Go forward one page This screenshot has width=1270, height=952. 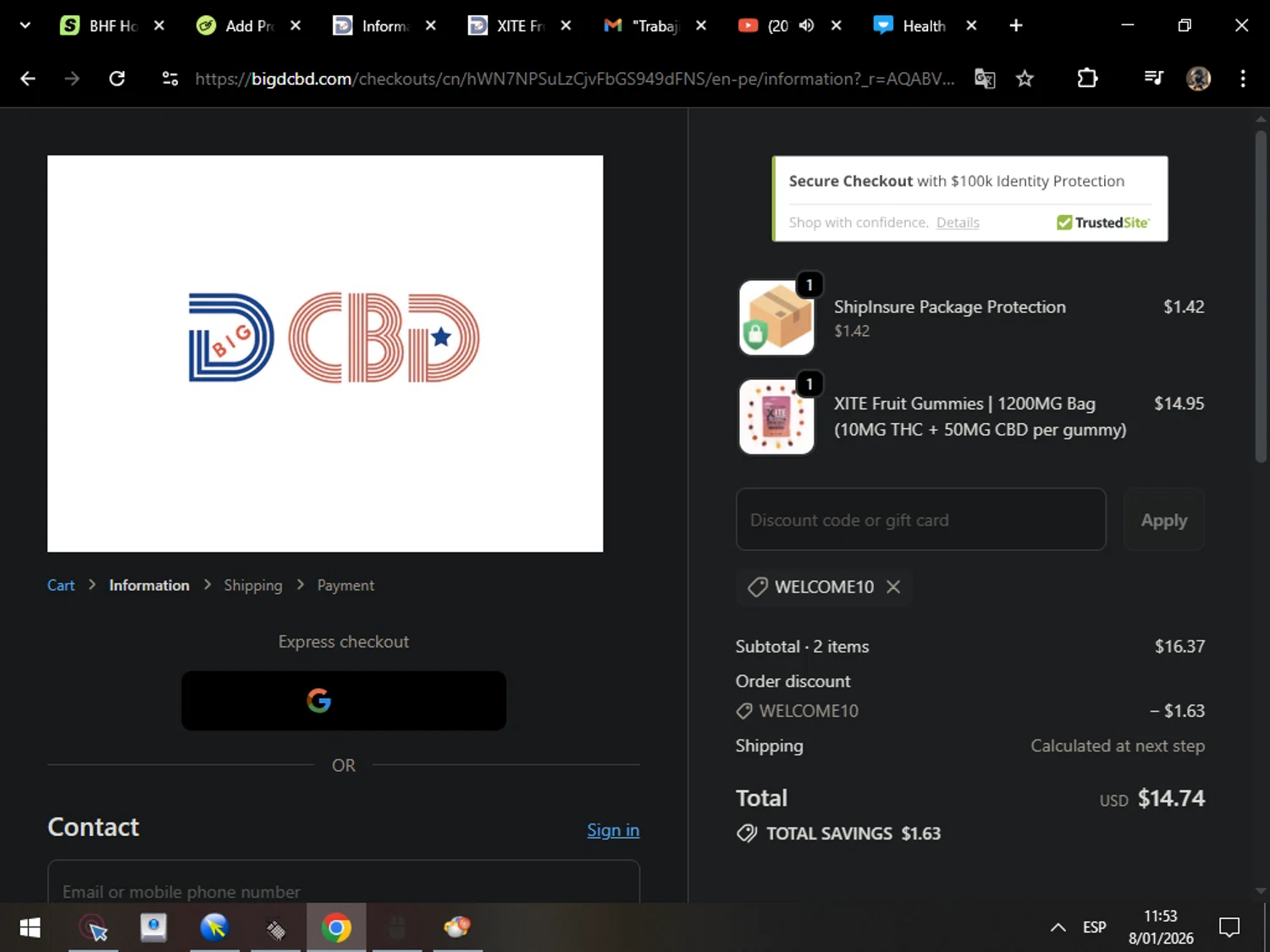[72, 79]
